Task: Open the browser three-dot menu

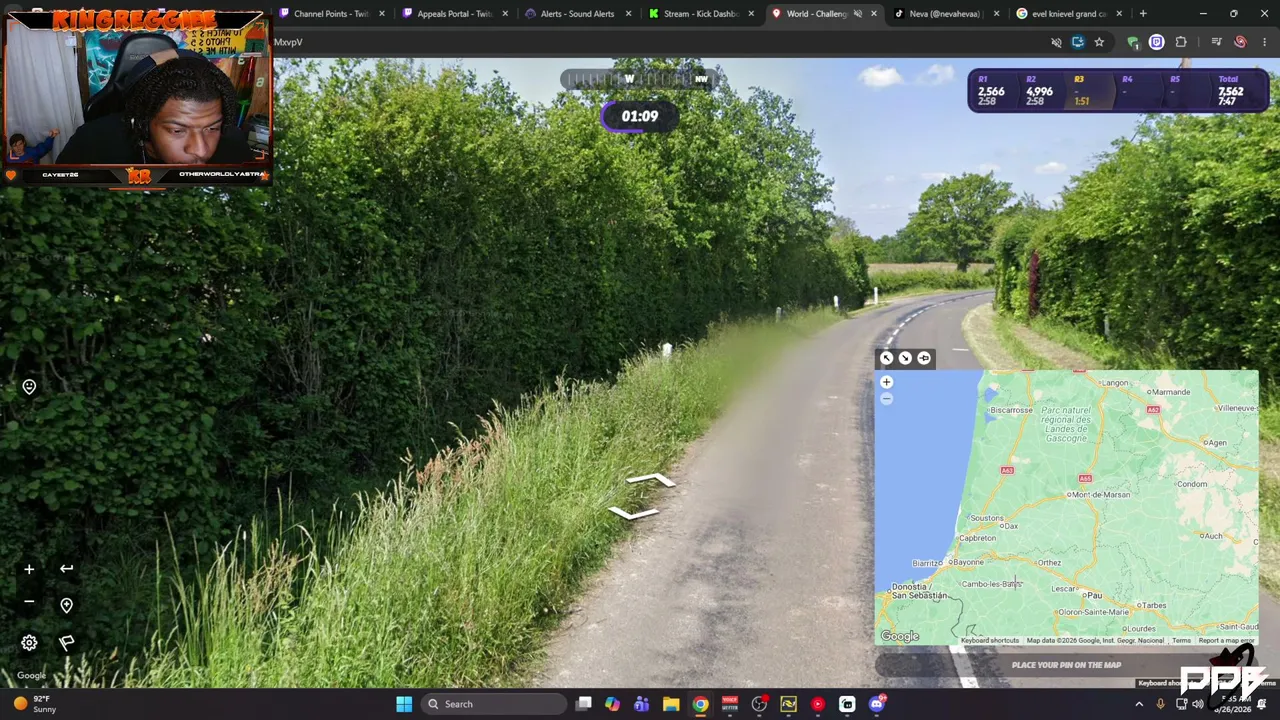Action: click(1265, 42)
